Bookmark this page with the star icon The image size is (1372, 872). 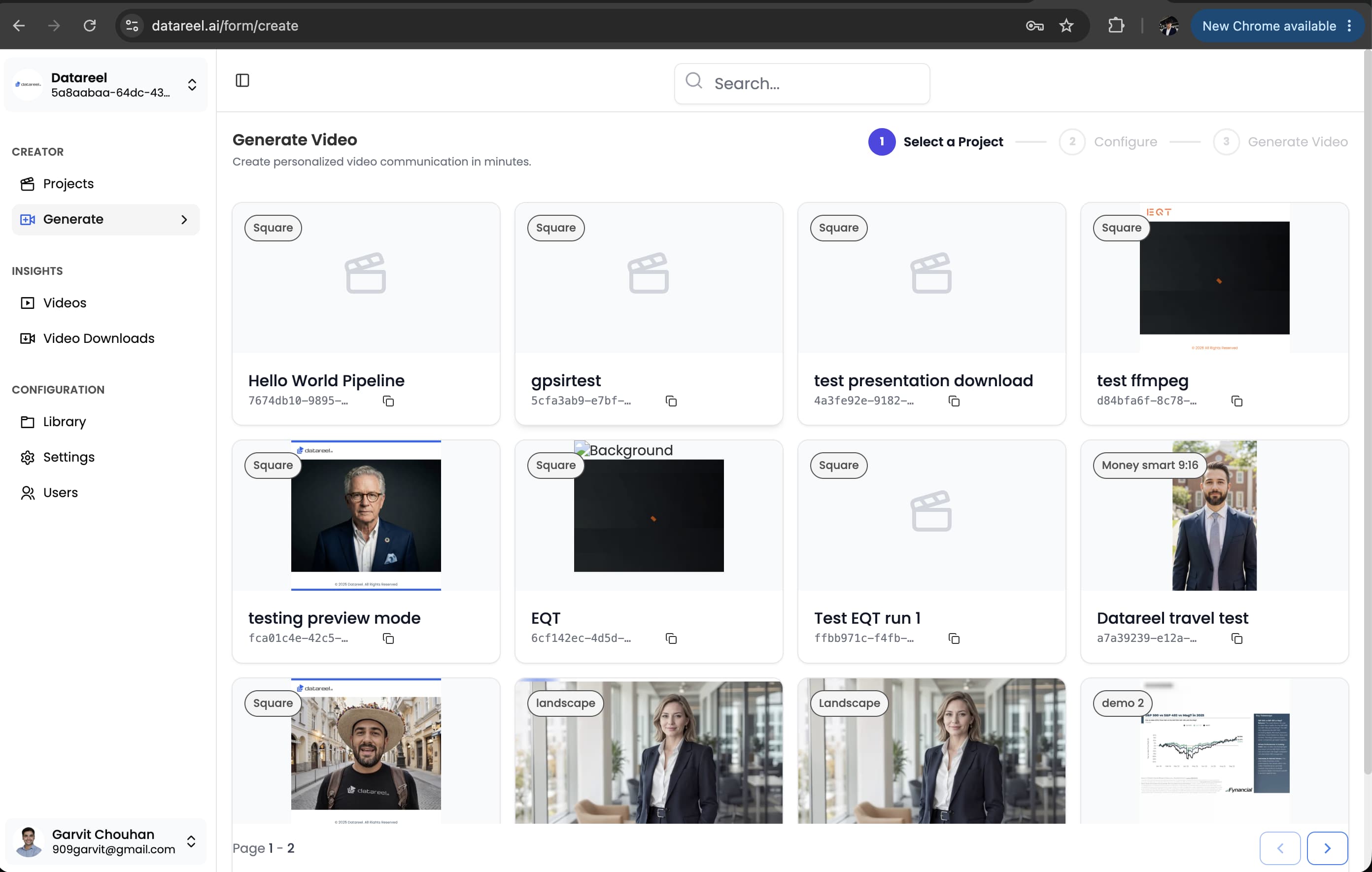(x=1066, y=26)
